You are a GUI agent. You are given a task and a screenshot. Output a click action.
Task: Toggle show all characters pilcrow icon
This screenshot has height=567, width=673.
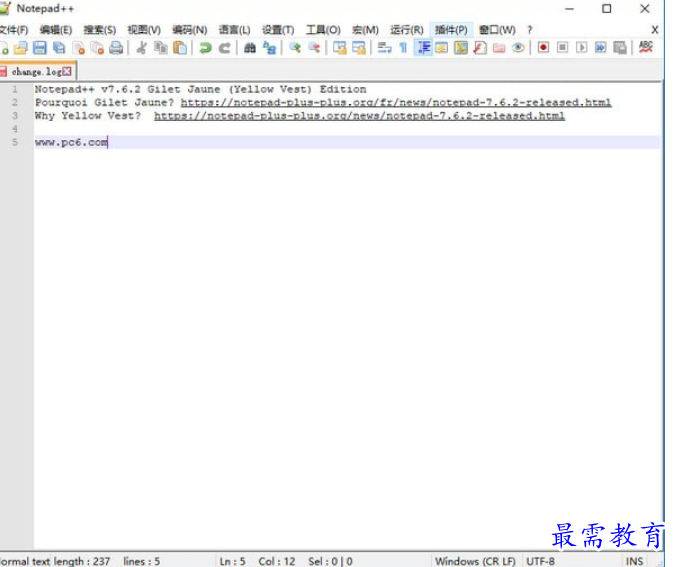pos(403,48)
